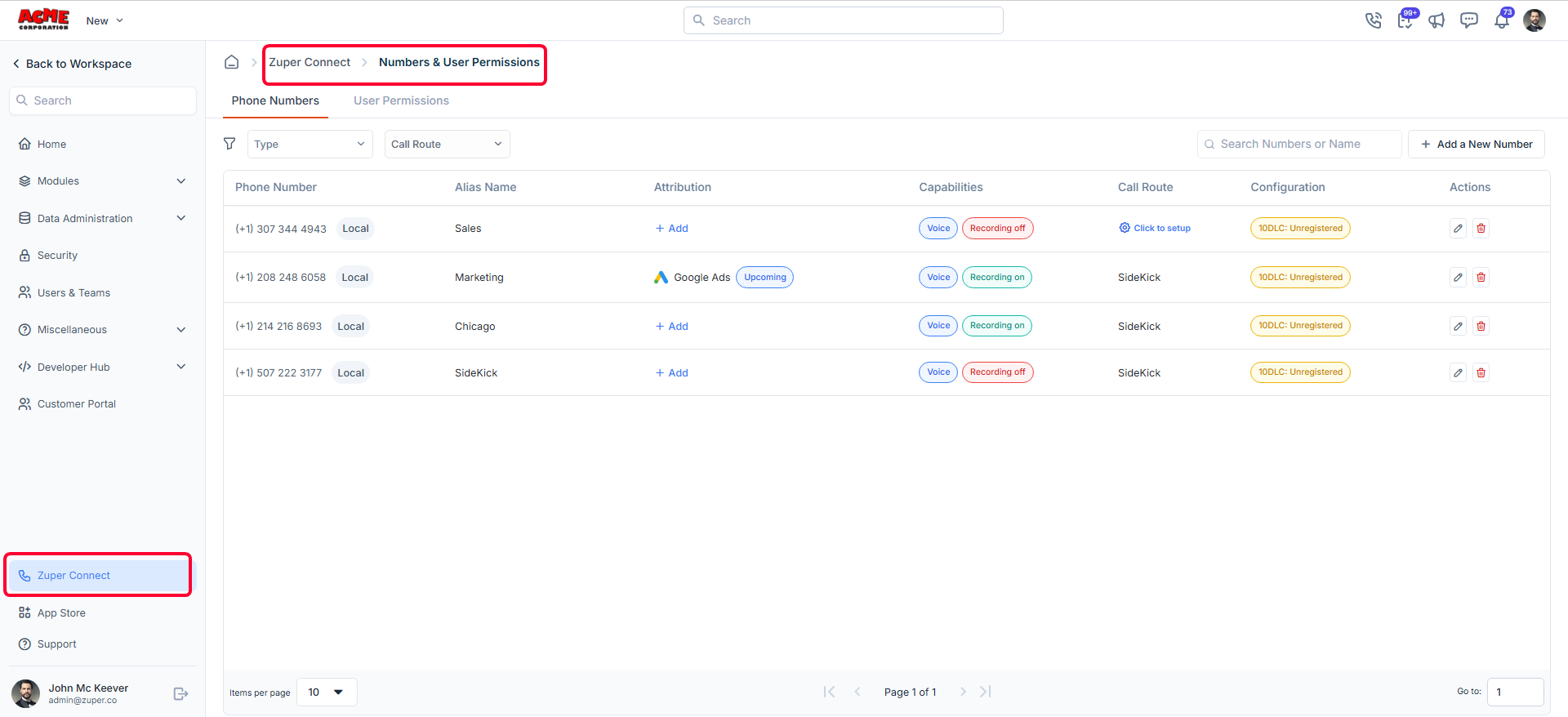Select the Phone Numbers tab
This screenshot has height=717, width=1568.
click(x=275, y=100)
